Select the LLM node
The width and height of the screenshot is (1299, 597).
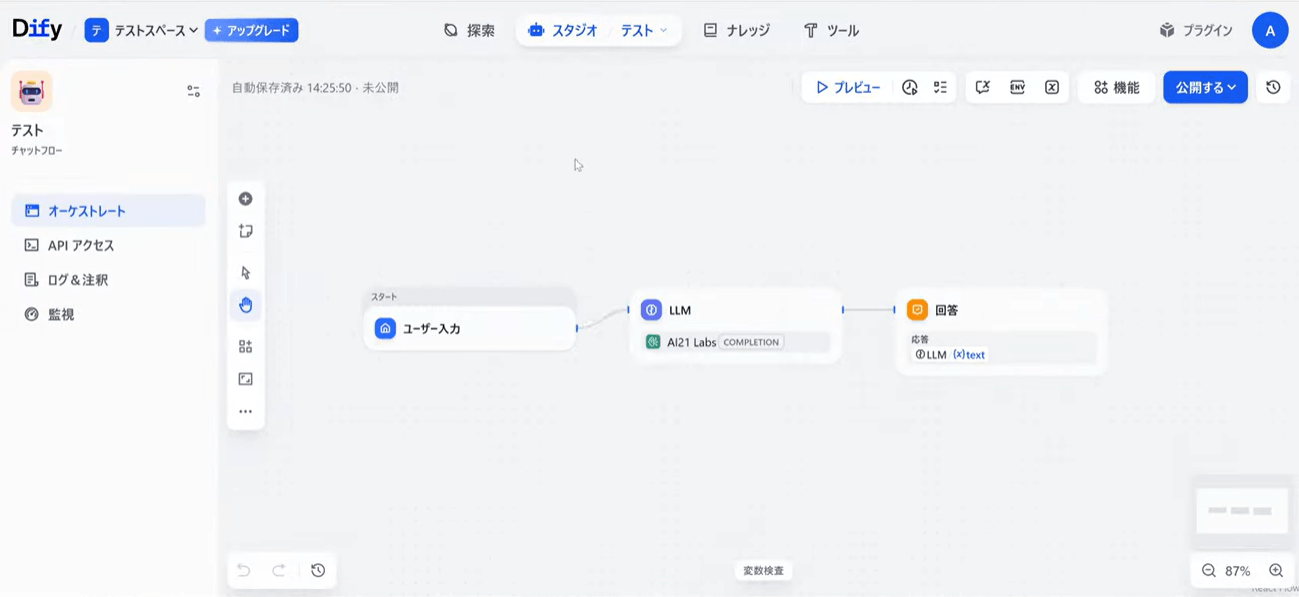[x=736, y=325]
